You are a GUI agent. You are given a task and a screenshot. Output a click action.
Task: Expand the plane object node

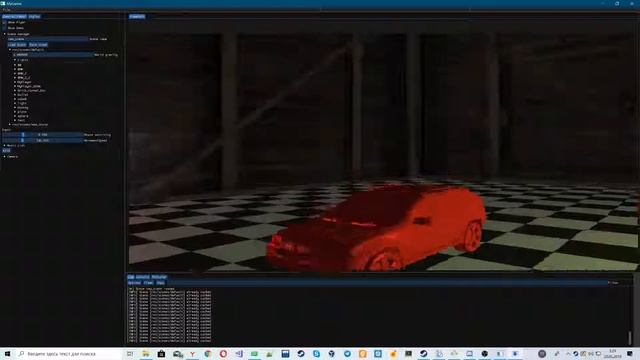(x=16, y=112)
